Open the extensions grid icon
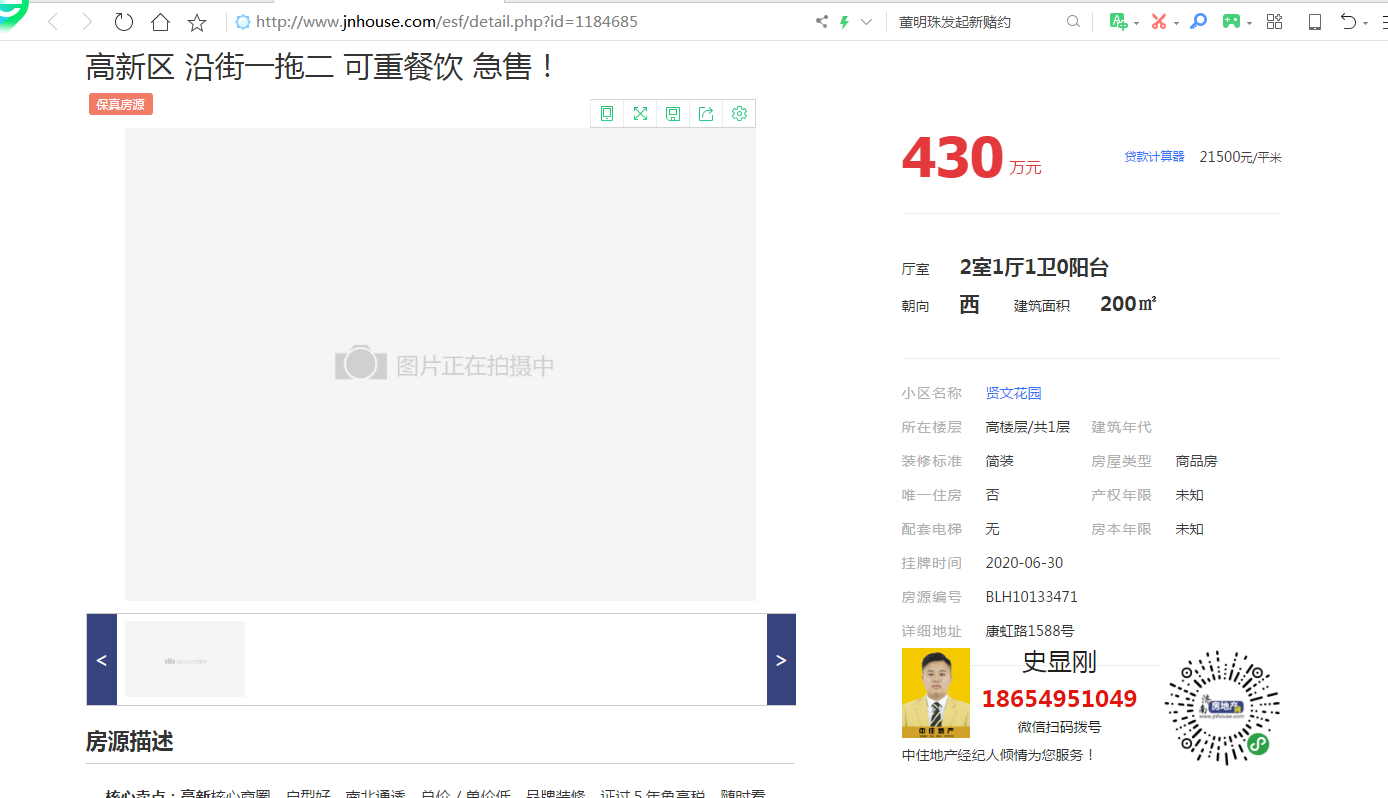 [1274, 22]
